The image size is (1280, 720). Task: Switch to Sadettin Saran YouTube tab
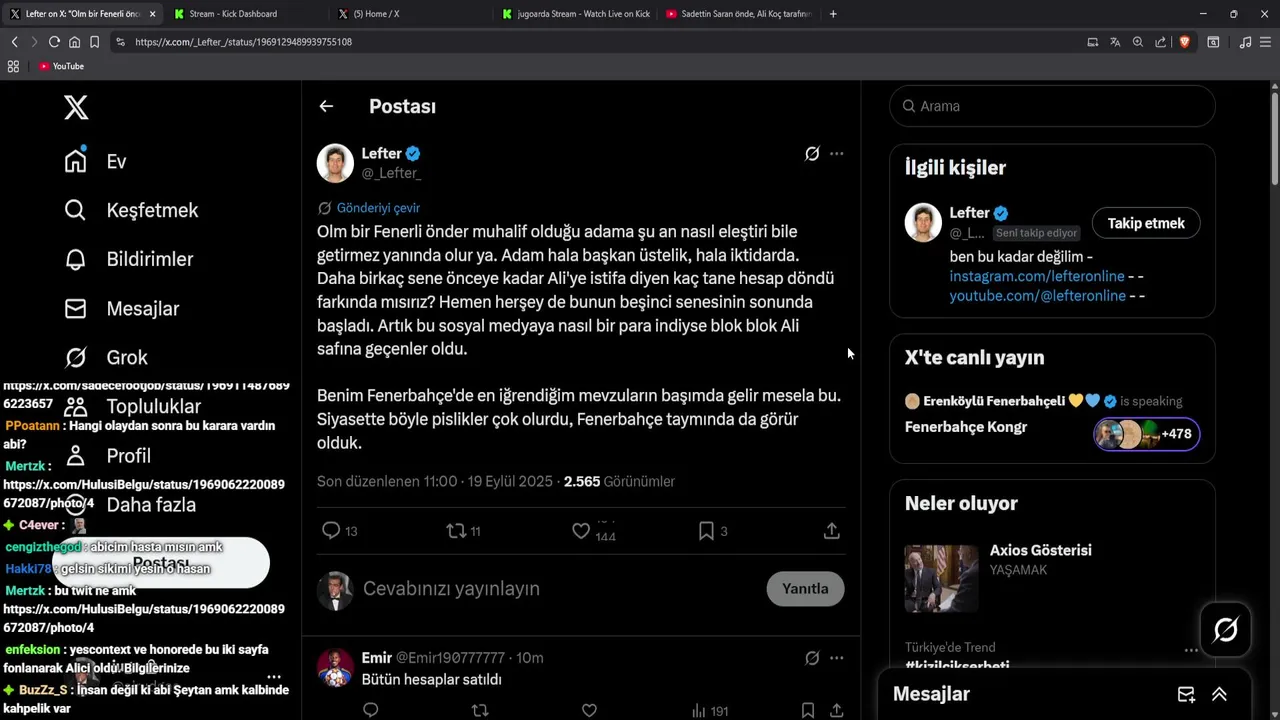pyautogui.click(x=738, y=14)
